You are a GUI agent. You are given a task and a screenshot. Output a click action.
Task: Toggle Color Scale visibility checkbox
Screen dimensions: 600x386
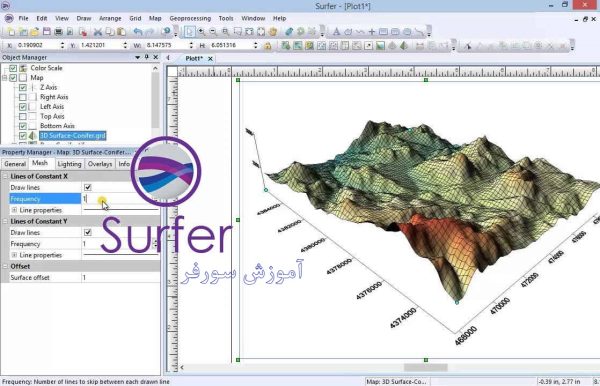click(13, 68)
